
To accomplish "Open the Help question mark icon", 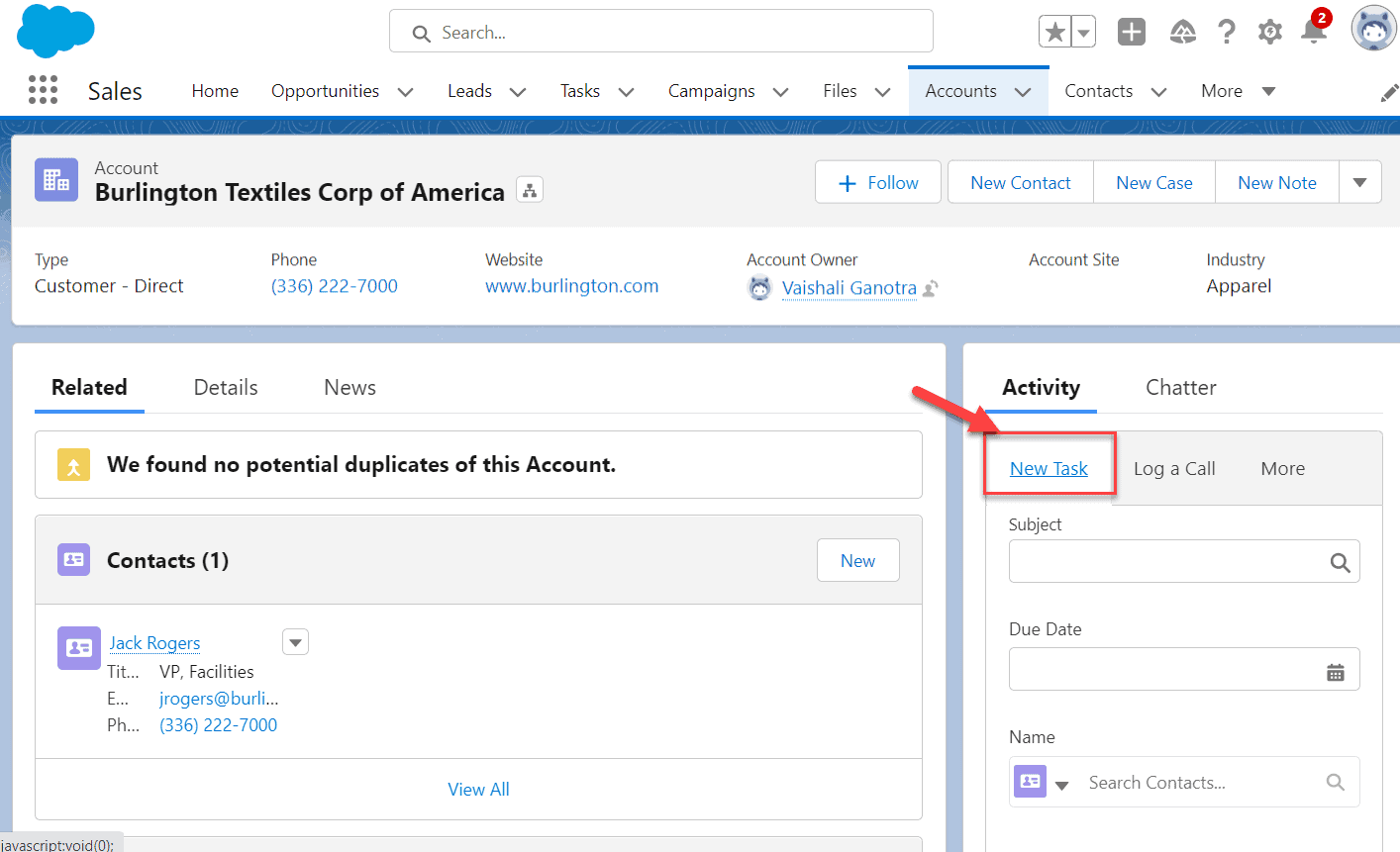I will click(x=1227, y=32).
